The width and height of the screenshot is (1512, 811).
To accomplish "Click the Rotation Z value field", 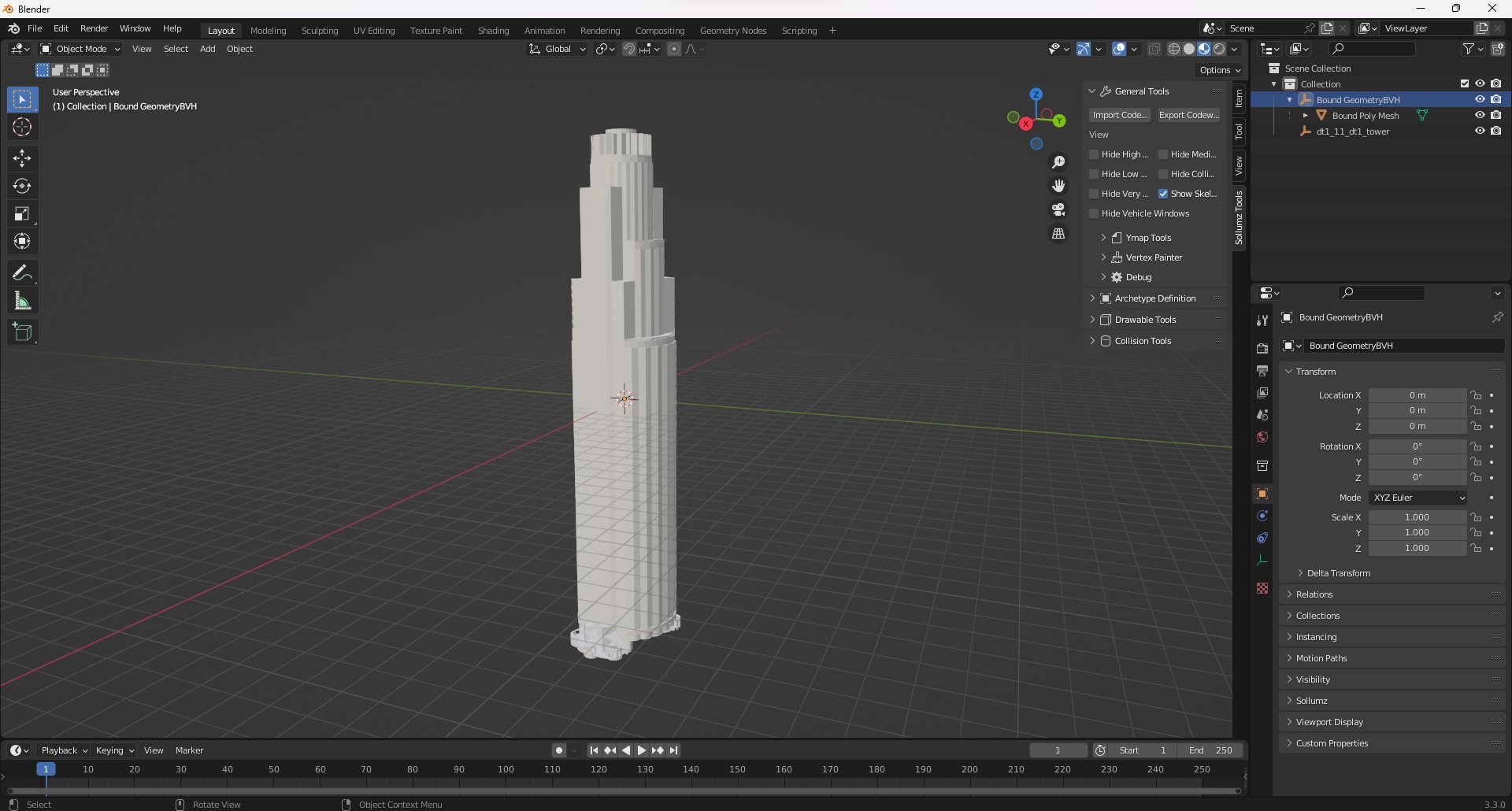I will click(1417, 477).
